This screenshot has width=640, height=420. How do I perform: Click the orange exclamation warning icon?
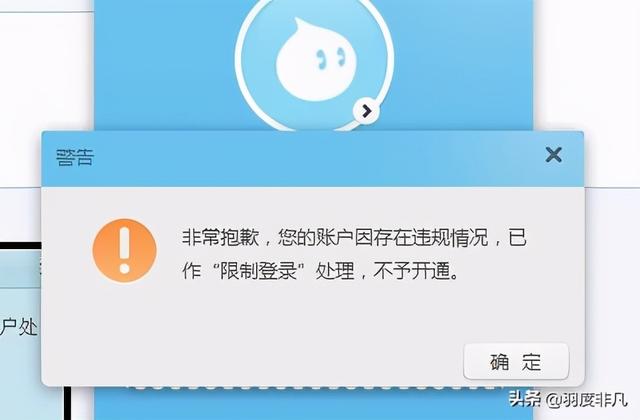pos(124,251)
